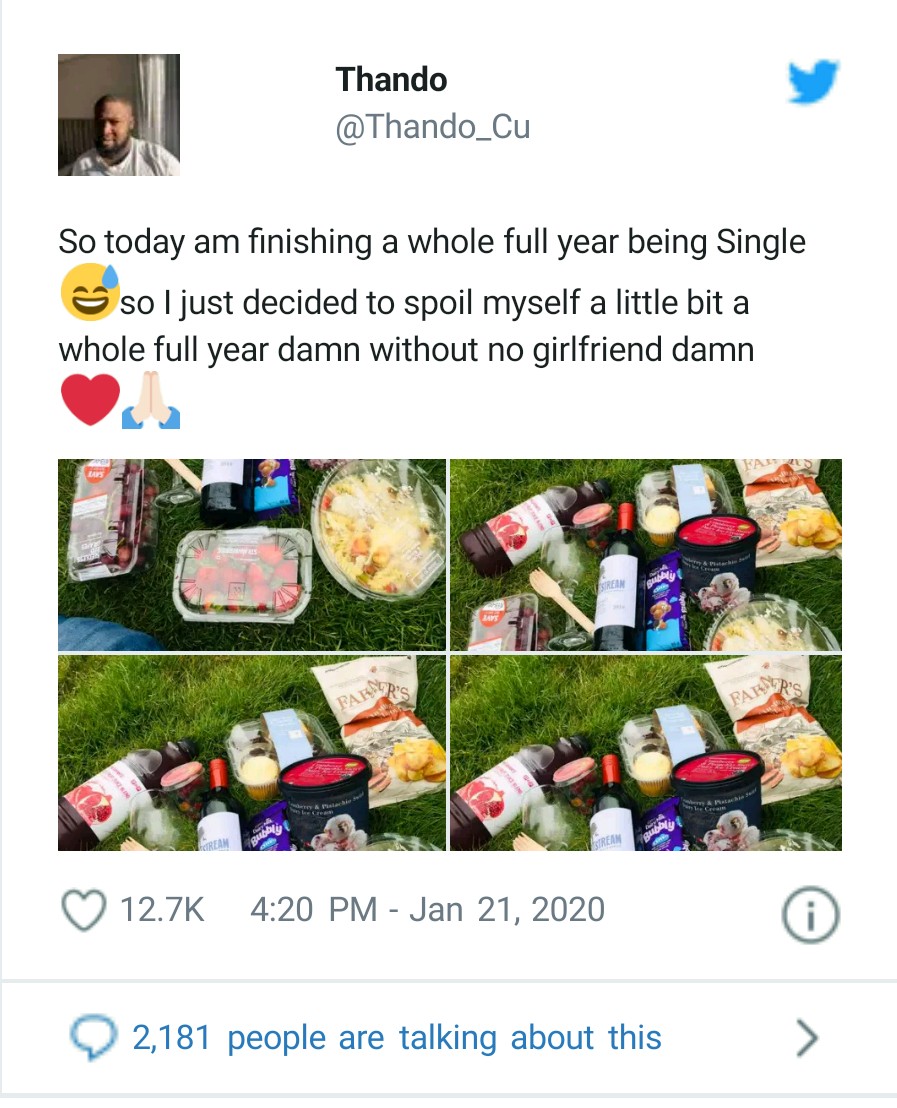
Task: Click the sweat-smile emoji in the tweet
Action: coord(88,293)
